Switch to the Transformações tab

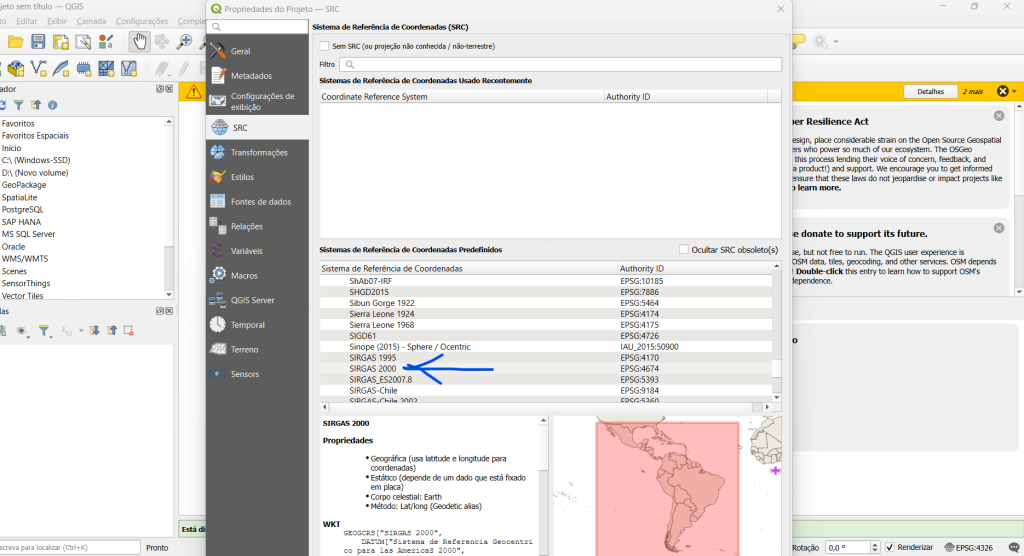(x=257, y=152)
